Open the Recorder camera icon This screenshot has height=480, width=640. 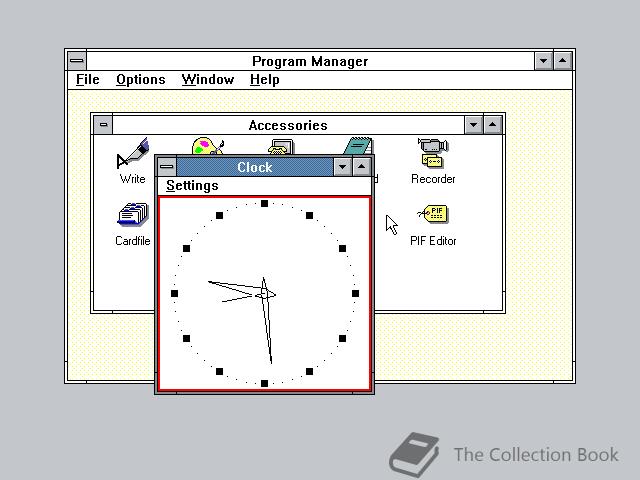(433, 153)
